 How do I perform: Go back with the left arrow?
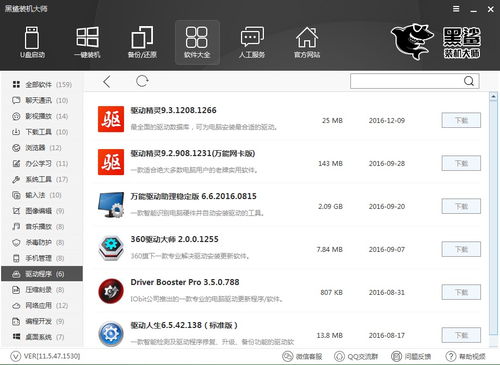tap(107, 81)
